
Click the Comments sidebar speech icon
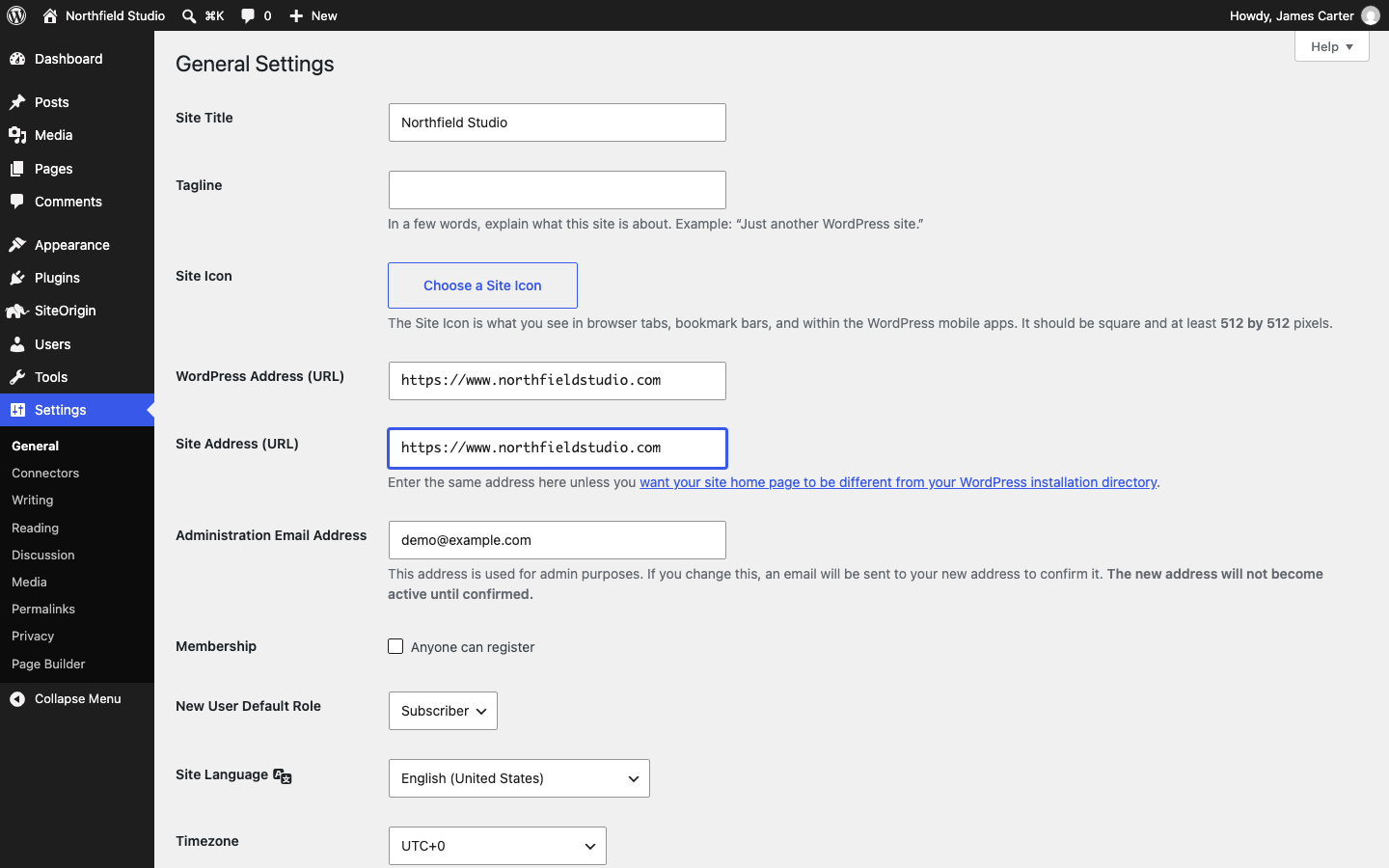tap(17, 202)
